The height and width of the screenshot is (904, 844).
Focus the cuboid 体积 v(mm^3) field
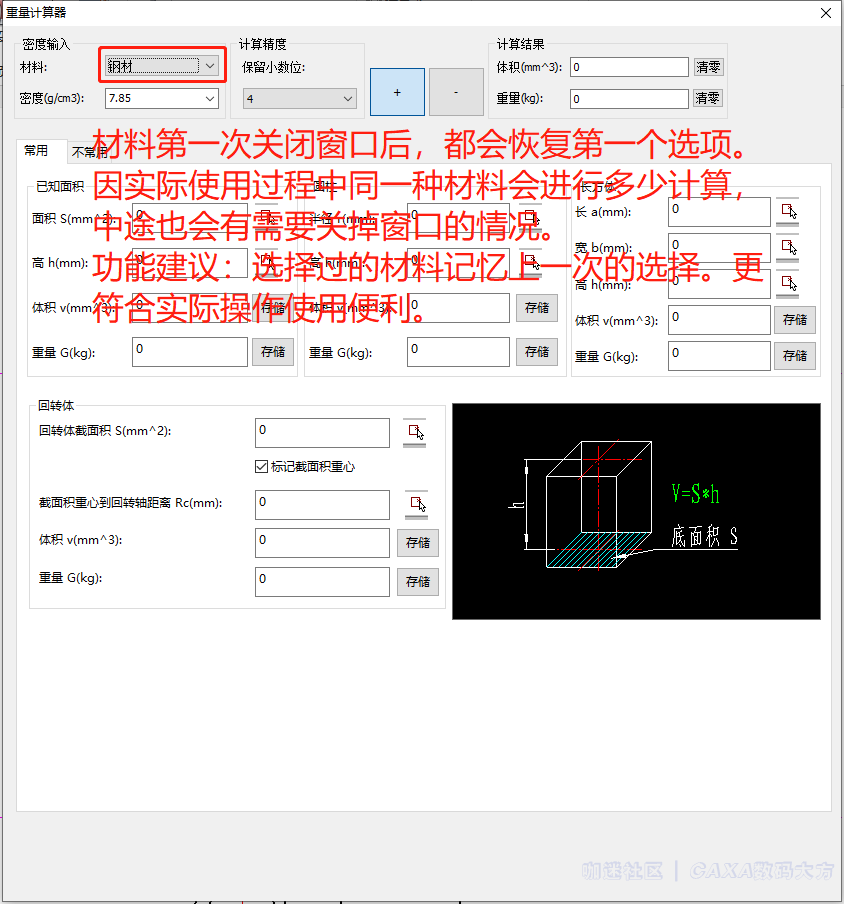719,320
